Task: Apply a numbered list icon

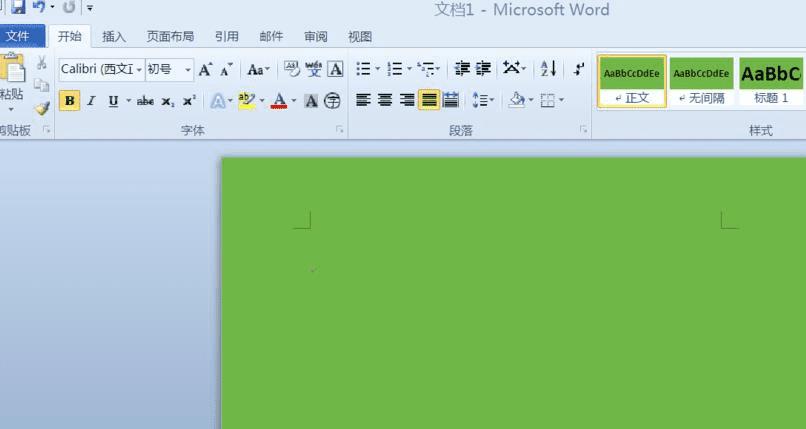Action: 395,69
